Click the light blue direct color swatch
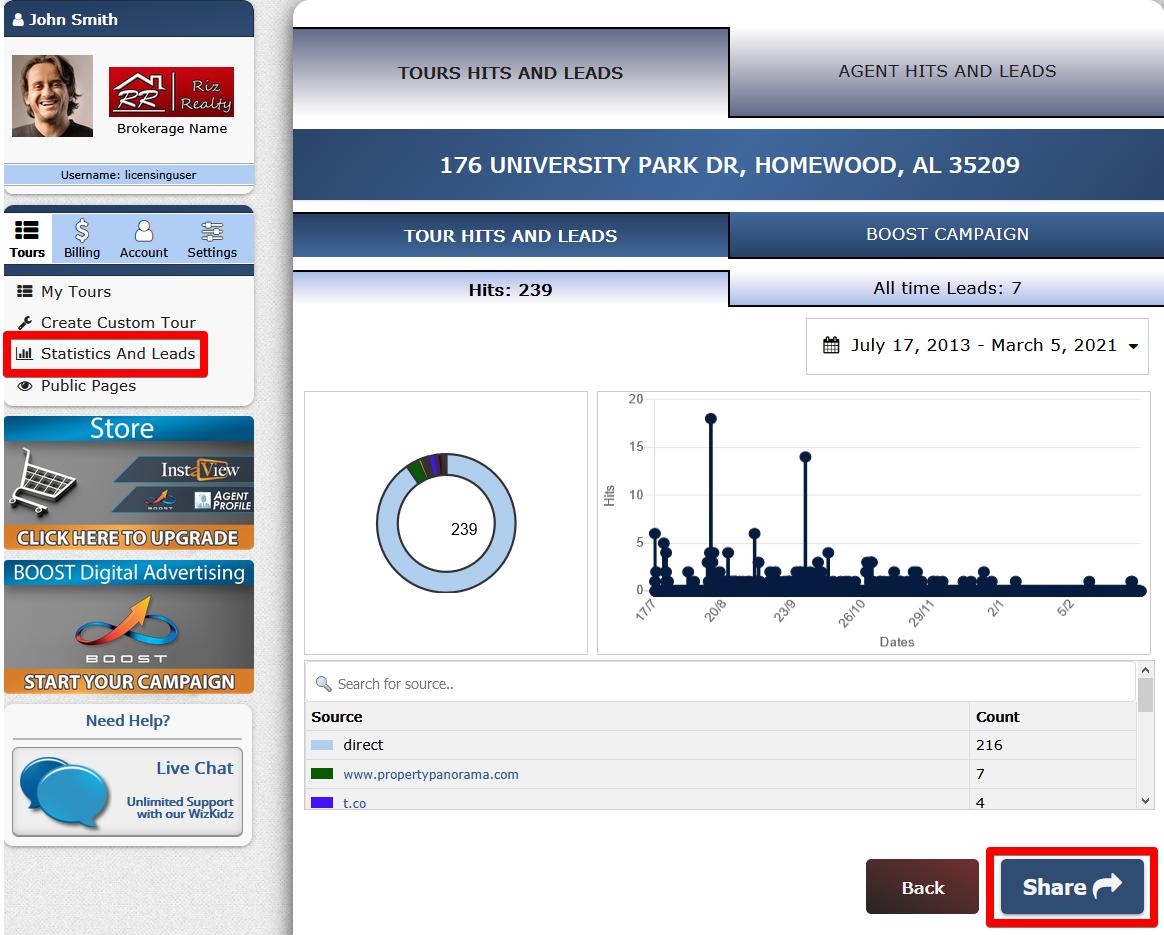This screenshot has height=935, width=1164. (322, 745)
